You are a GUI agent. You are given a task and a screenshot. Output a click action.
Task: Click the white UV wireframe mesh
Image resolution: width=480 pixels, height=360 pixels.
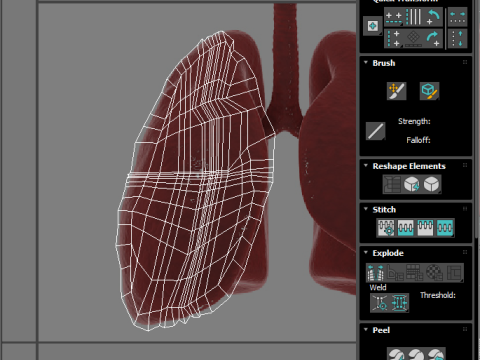196,182
